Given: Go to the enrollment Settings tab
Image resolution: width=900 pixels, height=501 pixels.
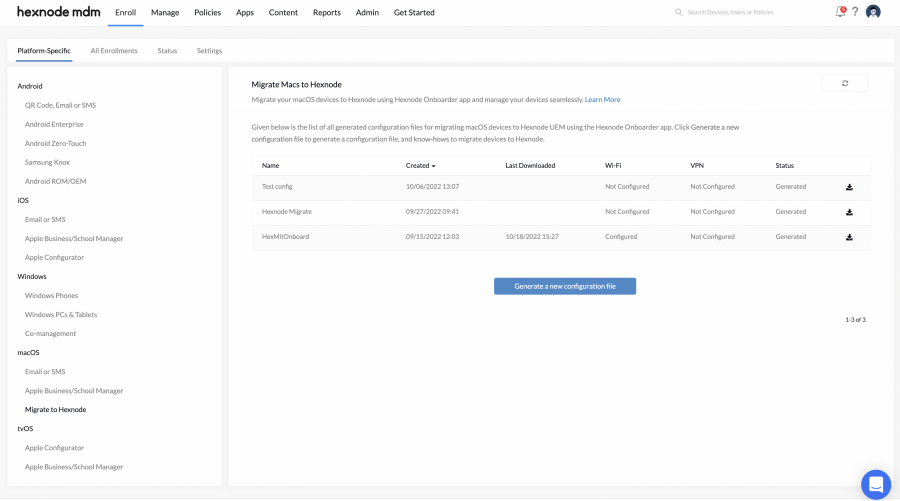Looking at the screenshot, I should 209,51.
